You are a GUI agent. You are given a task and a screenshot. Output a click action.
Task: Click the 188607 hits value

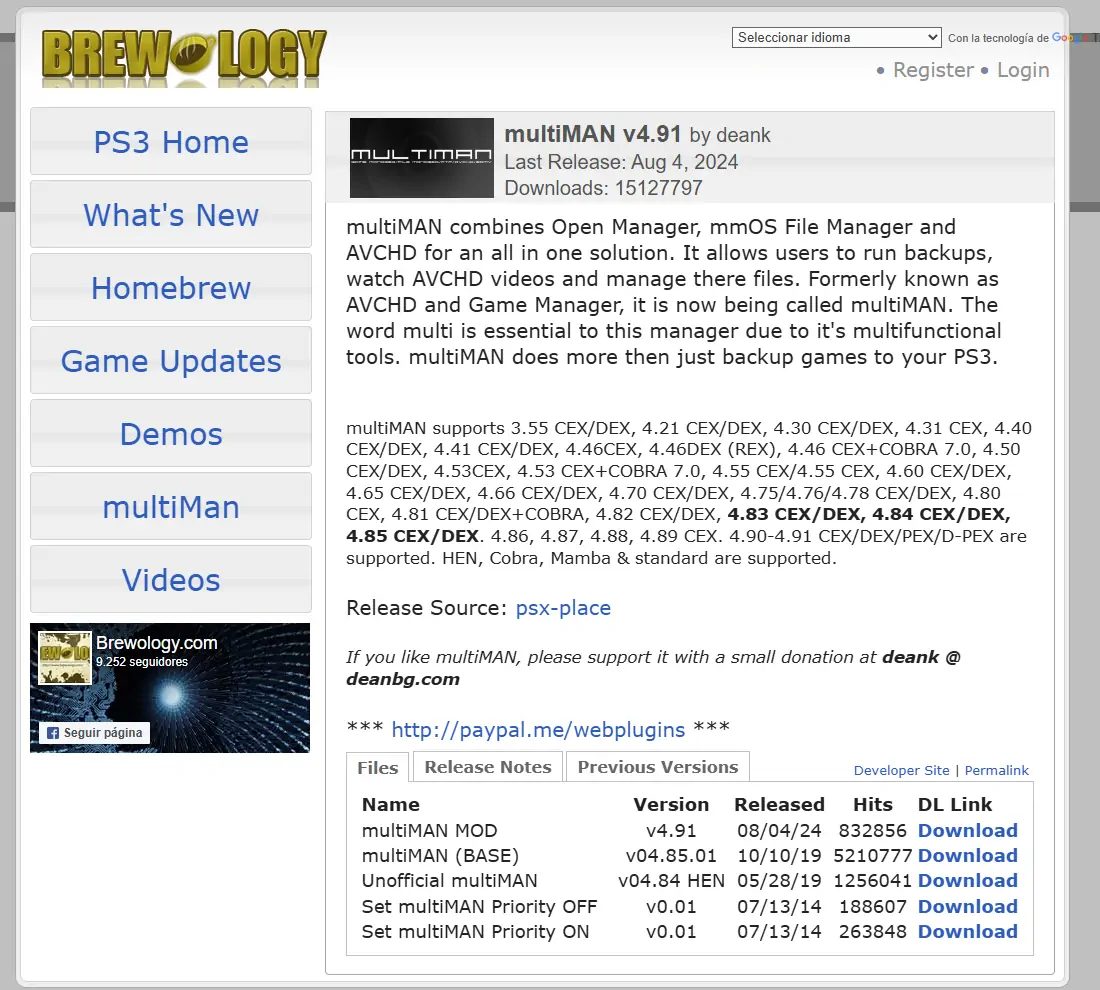point(873,907)
